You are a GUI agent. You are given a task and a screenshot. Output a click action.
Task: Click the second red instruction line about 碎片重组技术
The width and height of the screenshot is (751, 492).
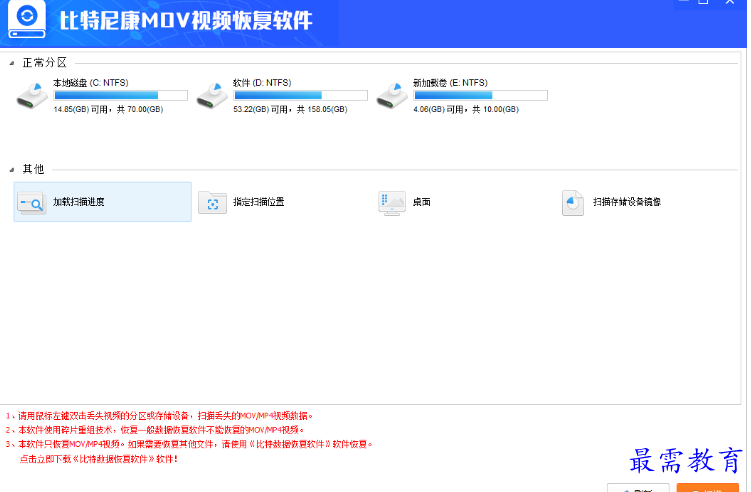[155, 430]
